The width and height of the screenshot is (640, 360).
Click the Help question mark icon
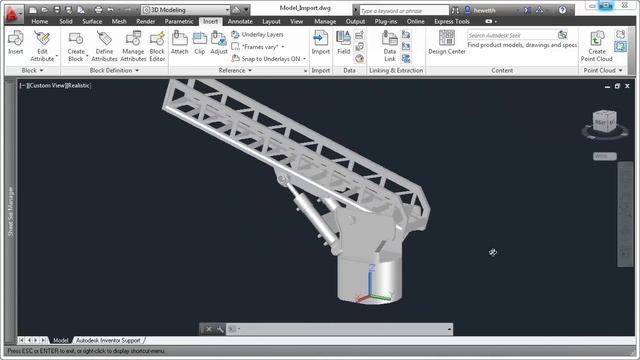pos(562,10)
